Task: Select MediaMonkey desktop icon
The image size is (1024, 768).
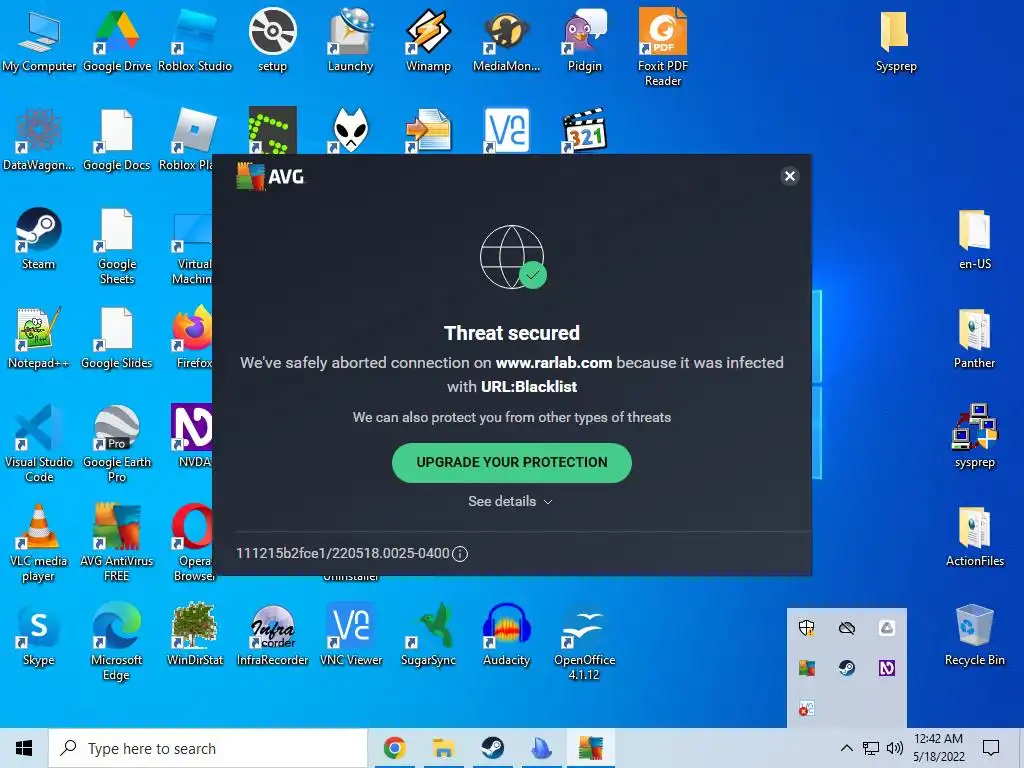Action: click(x=506, y=41)
